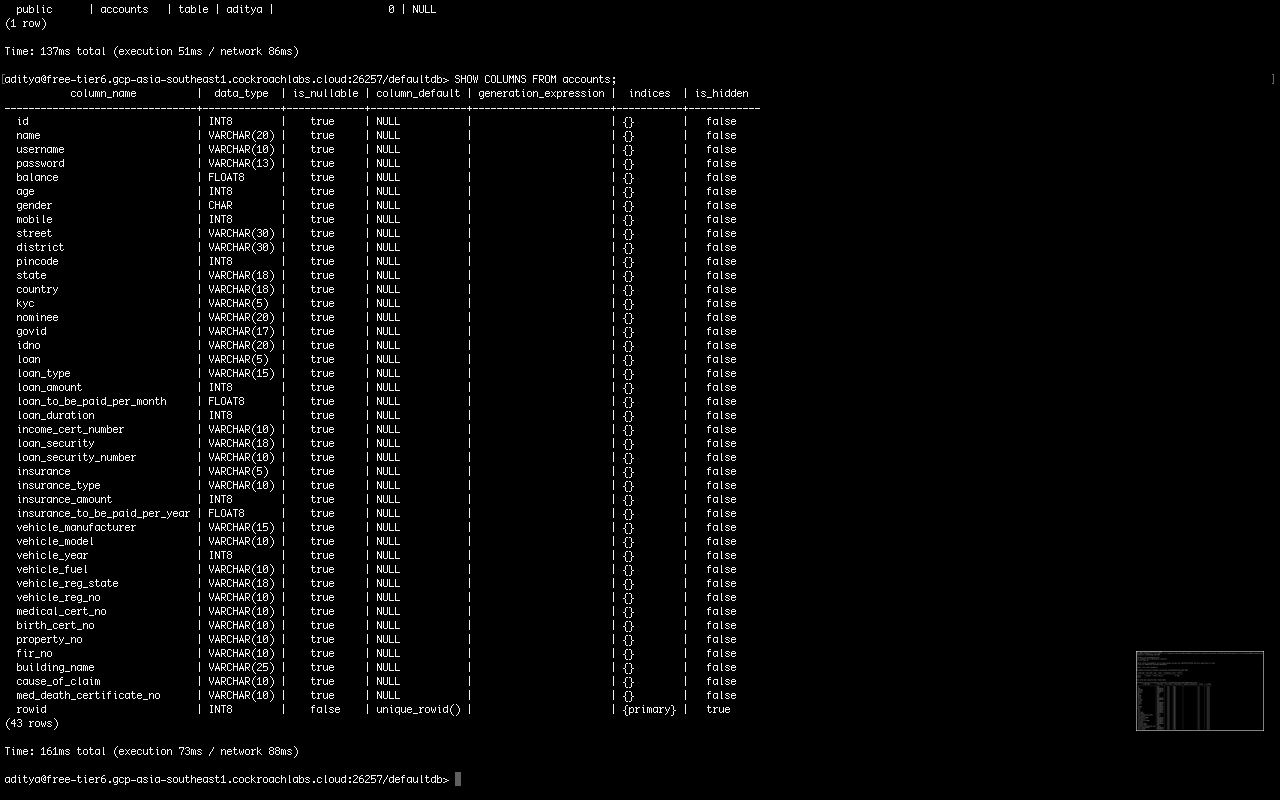Click the 'false' is_nullable value of rowid
The image size is (1280, 800).
[325, 709]
